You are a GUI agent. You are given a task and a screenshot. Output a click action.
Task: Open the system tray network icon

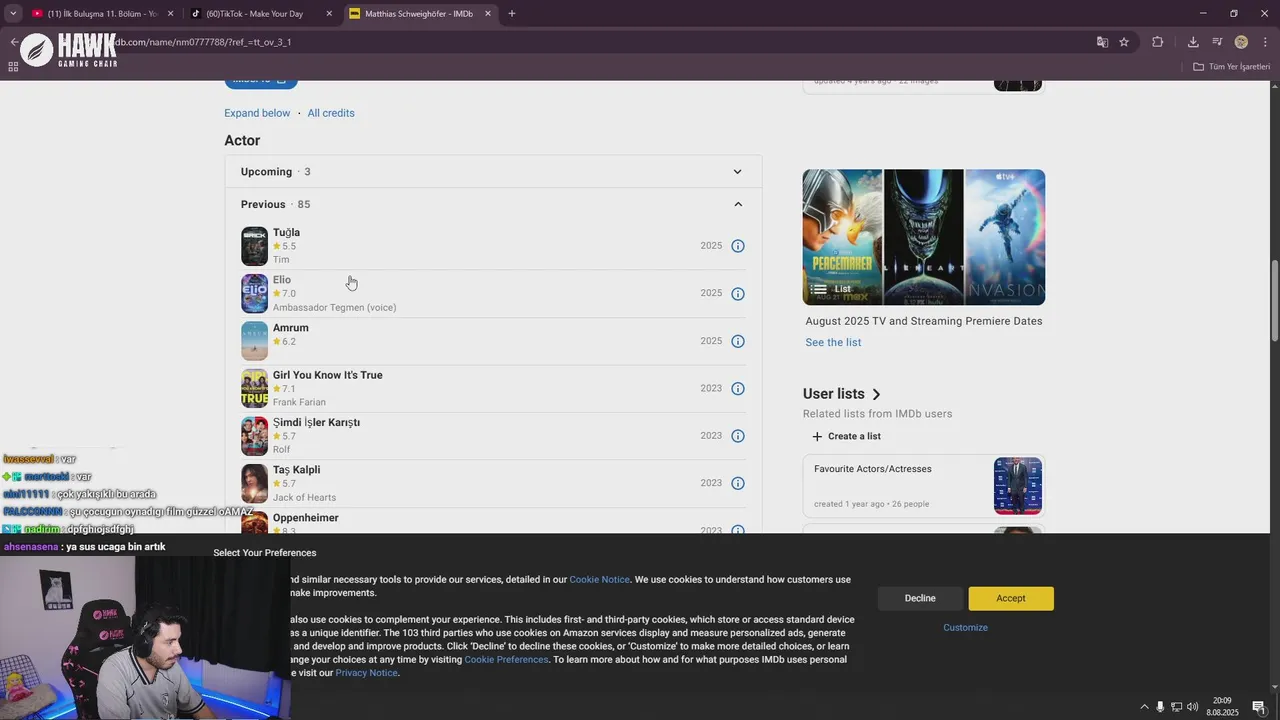(x=1176, y=707)
